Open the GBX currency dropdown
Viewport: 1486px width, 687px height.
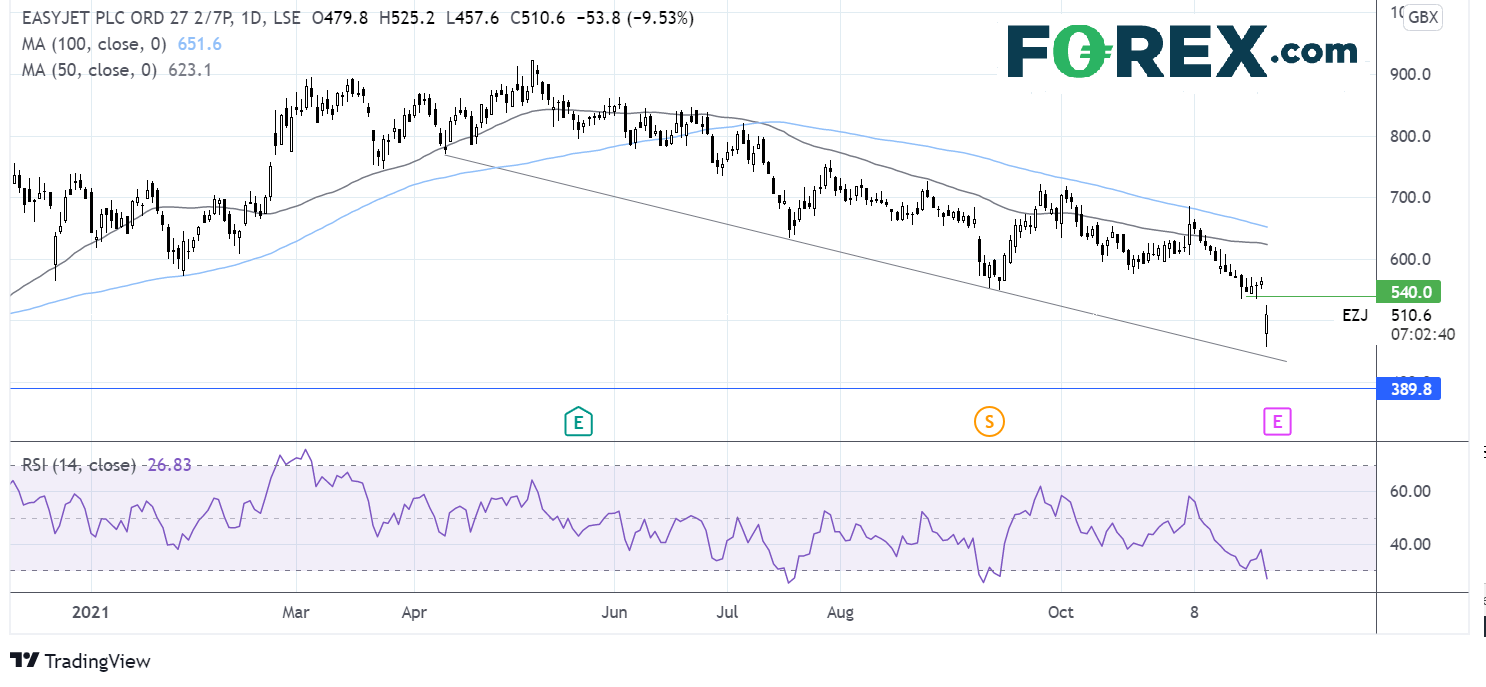1422,18
